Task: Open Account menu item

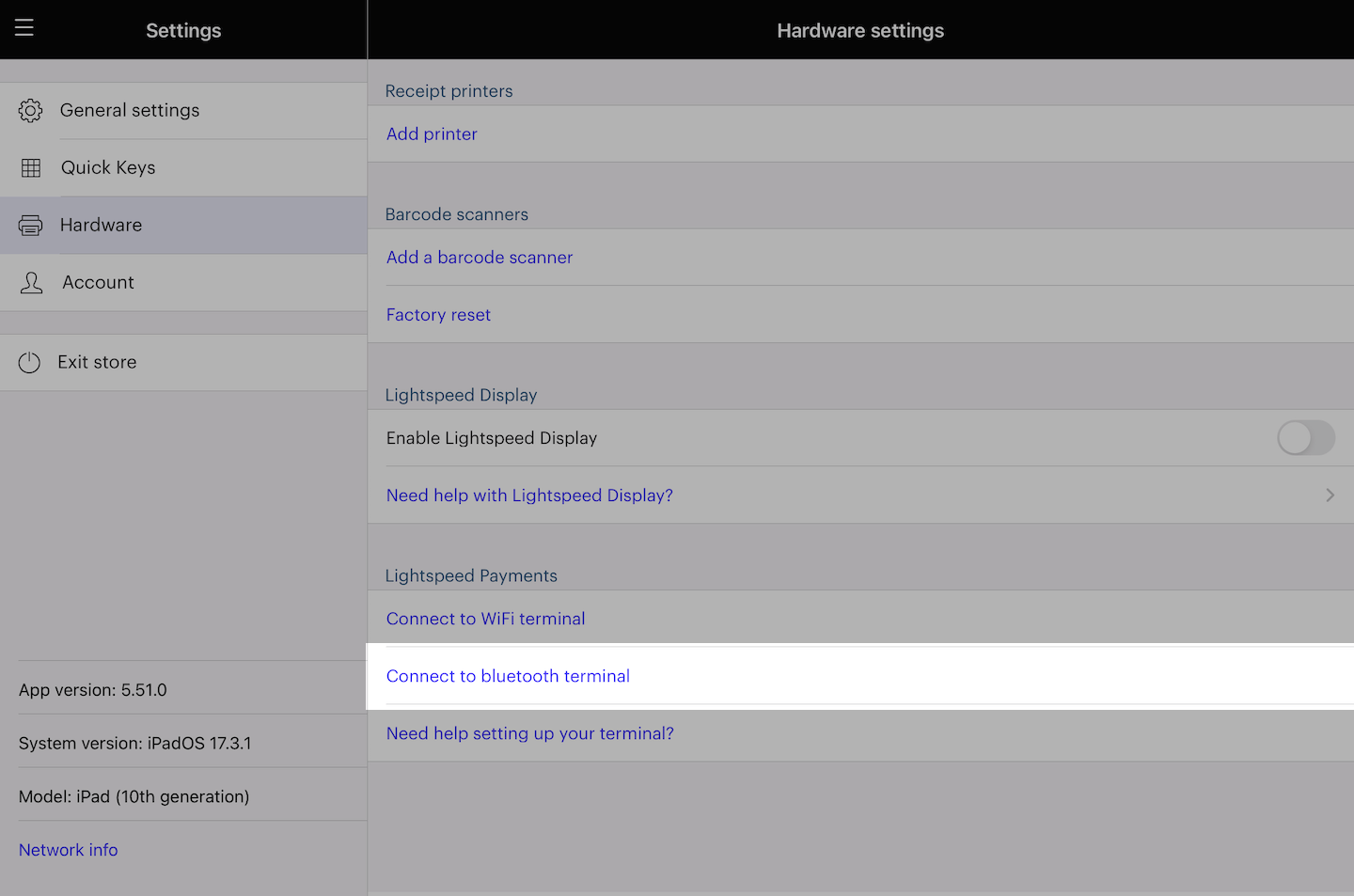Action: 183,283
